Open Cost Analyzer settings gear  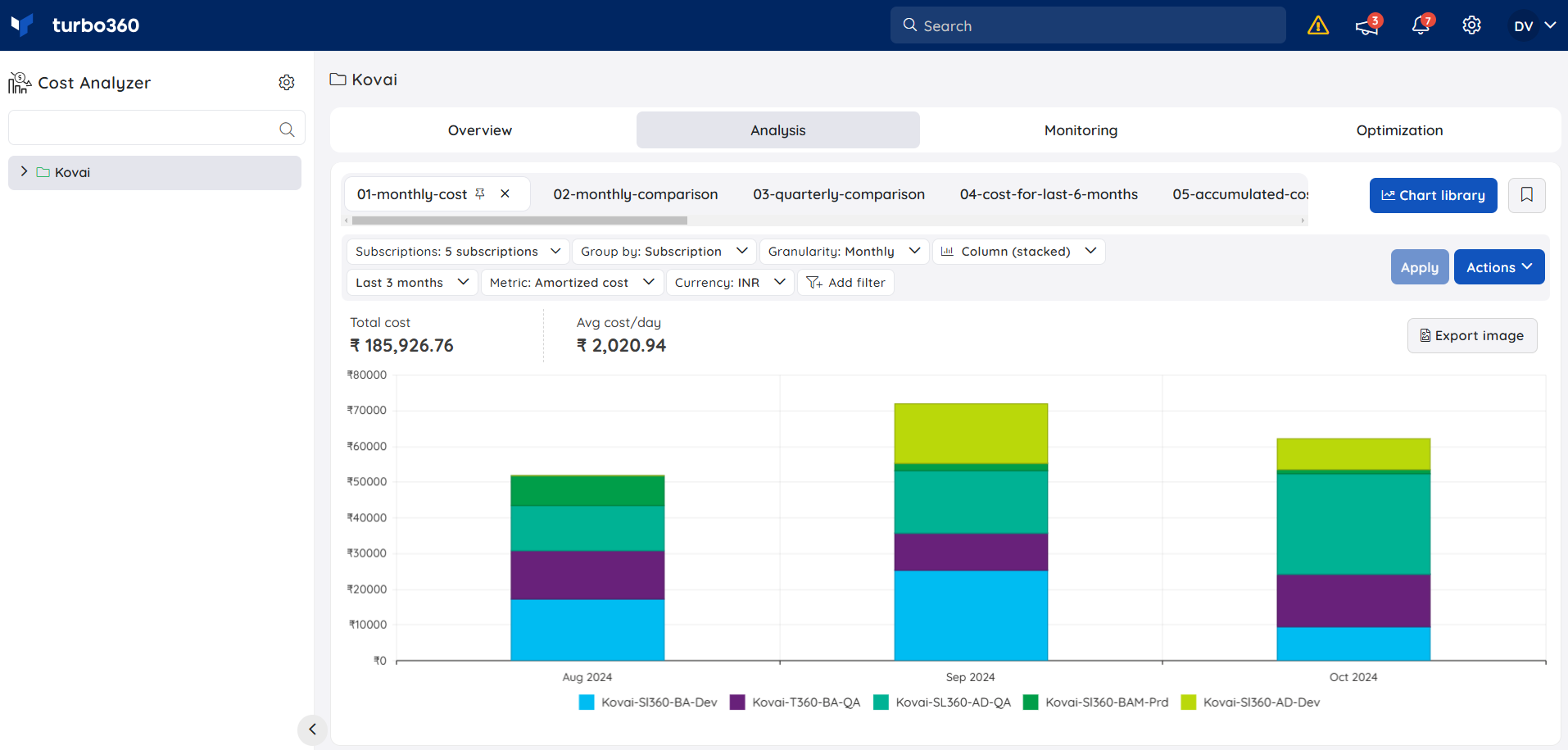(287, 83)
